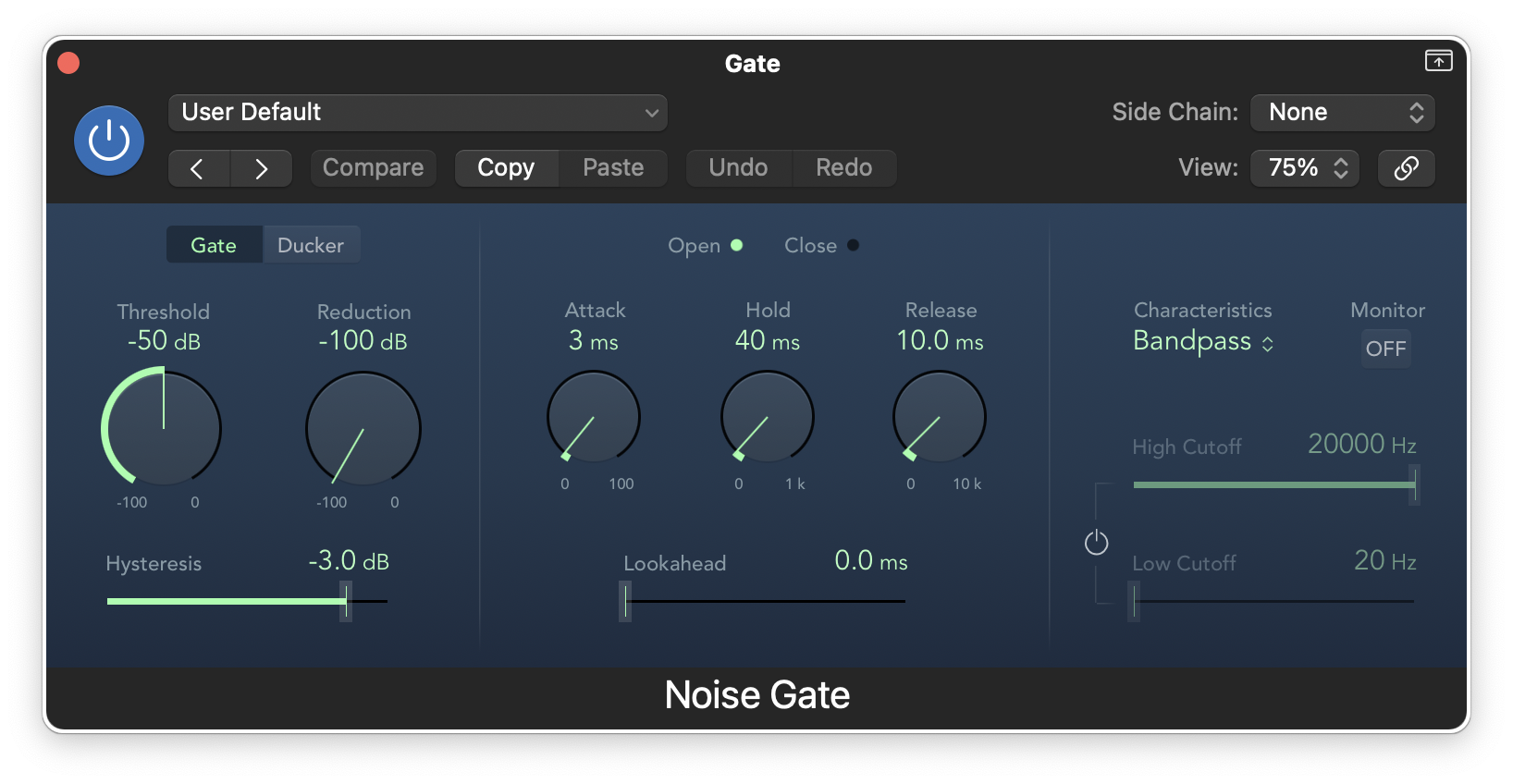The height and width of the screenshot is (784, 1513).
Task: Click the Lookahead value 0.0 ms
Action: coord(871,561)
